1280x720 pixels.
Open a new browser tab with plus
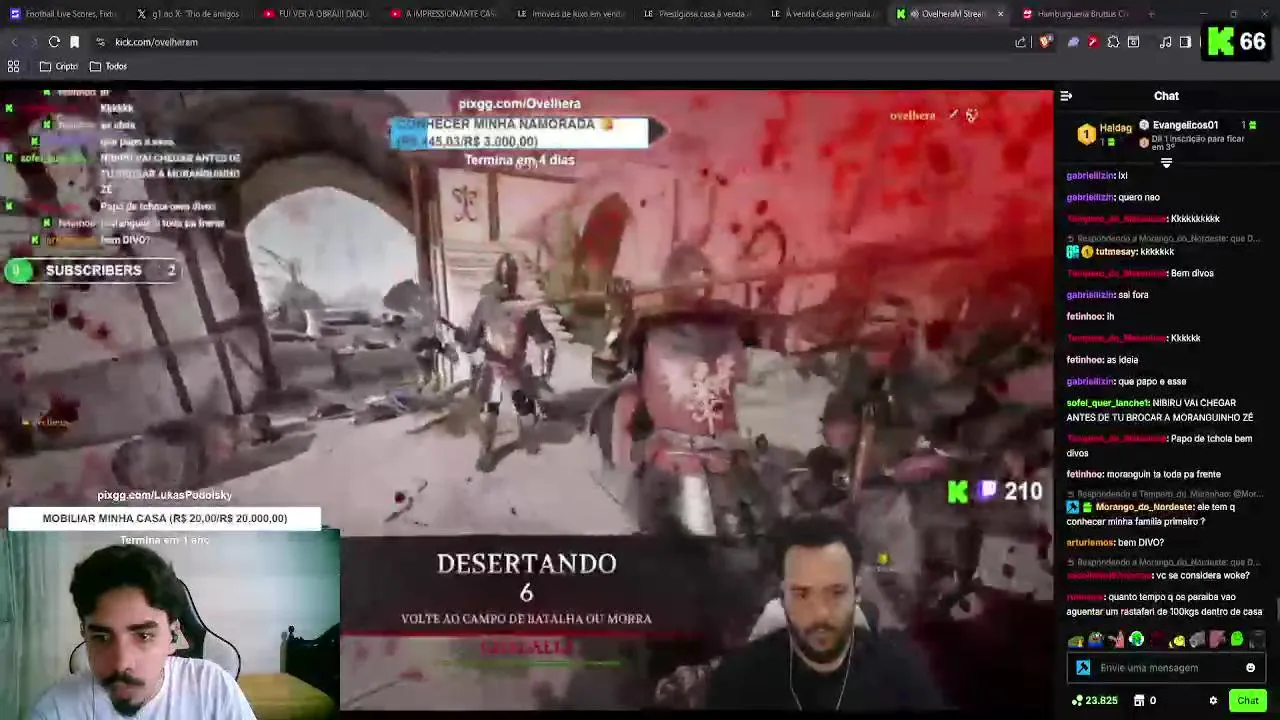1150,14
